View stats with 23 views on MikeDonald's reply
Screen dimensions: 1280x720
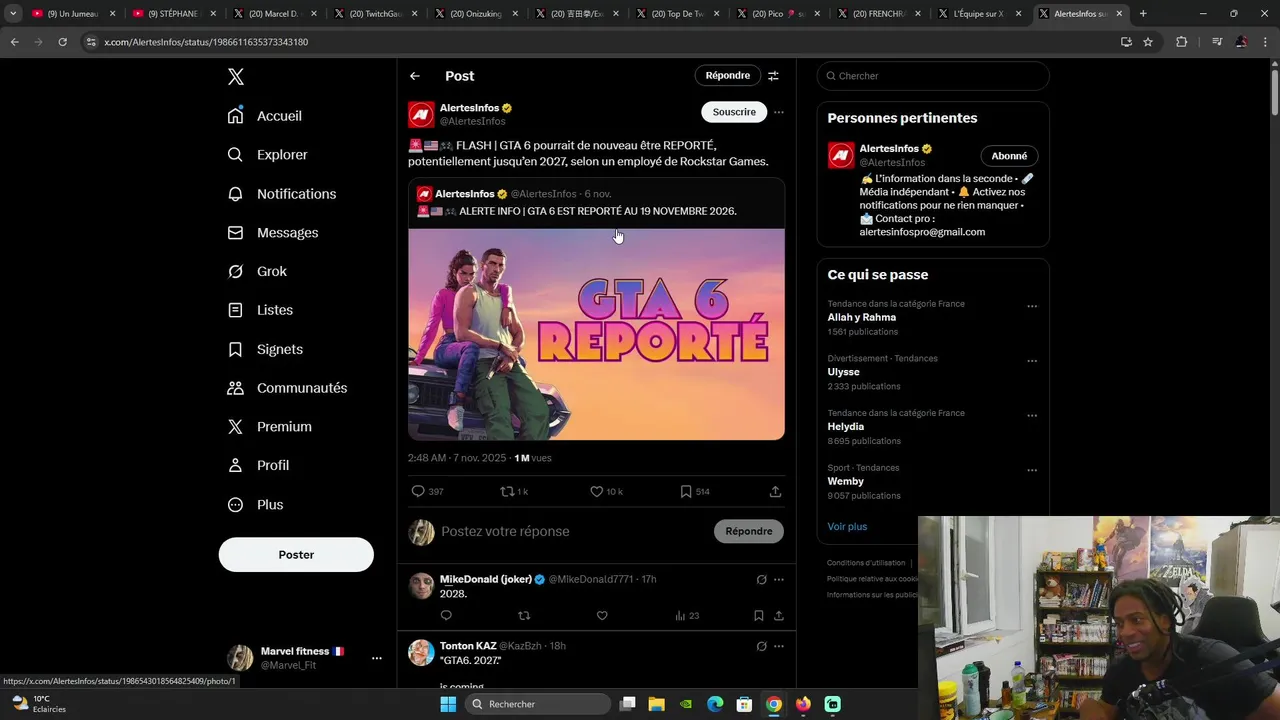pyautogui.click(x=687, y=616)
